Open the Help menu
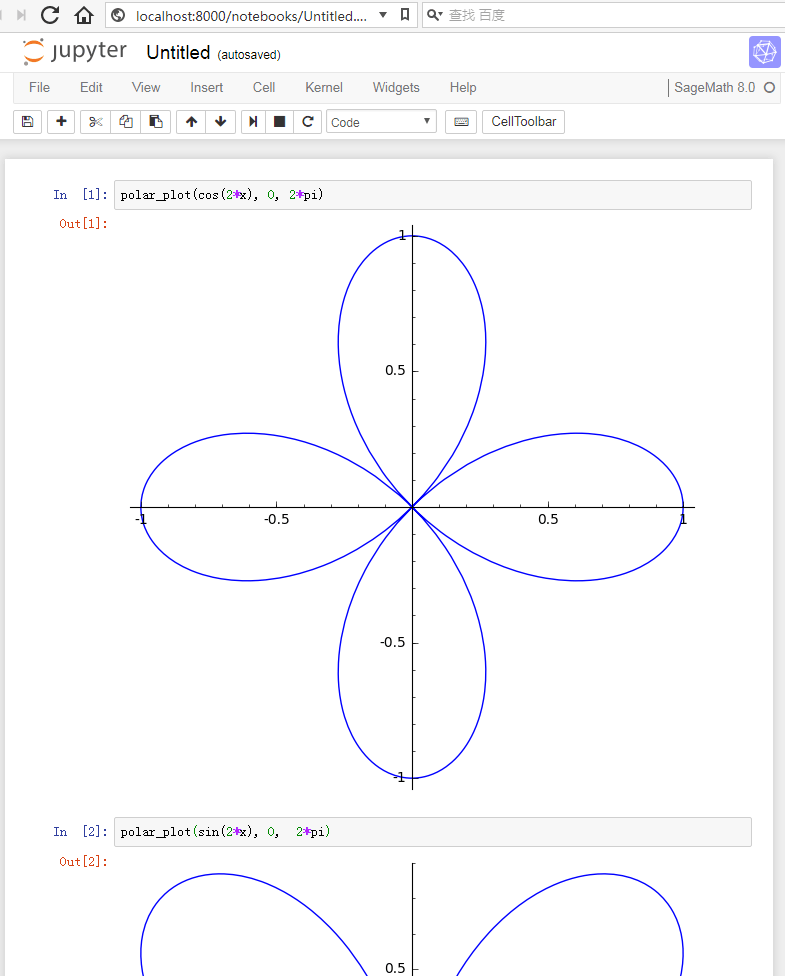785x976 pixels. pos(463,88)
